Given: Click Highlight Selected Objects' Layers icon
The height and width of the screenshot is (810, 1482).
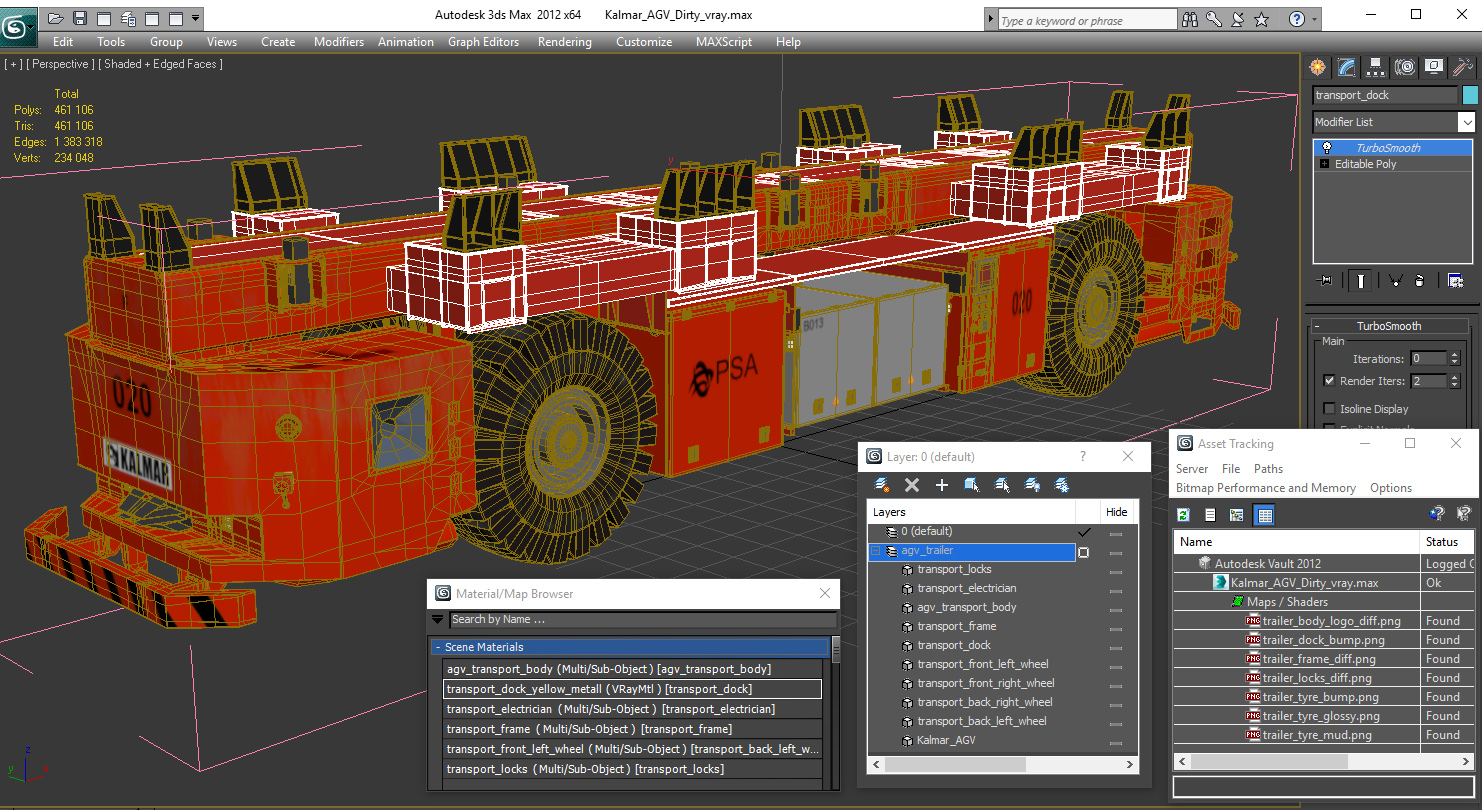Looking at the screenshot, I should [x=1002, y=485].
